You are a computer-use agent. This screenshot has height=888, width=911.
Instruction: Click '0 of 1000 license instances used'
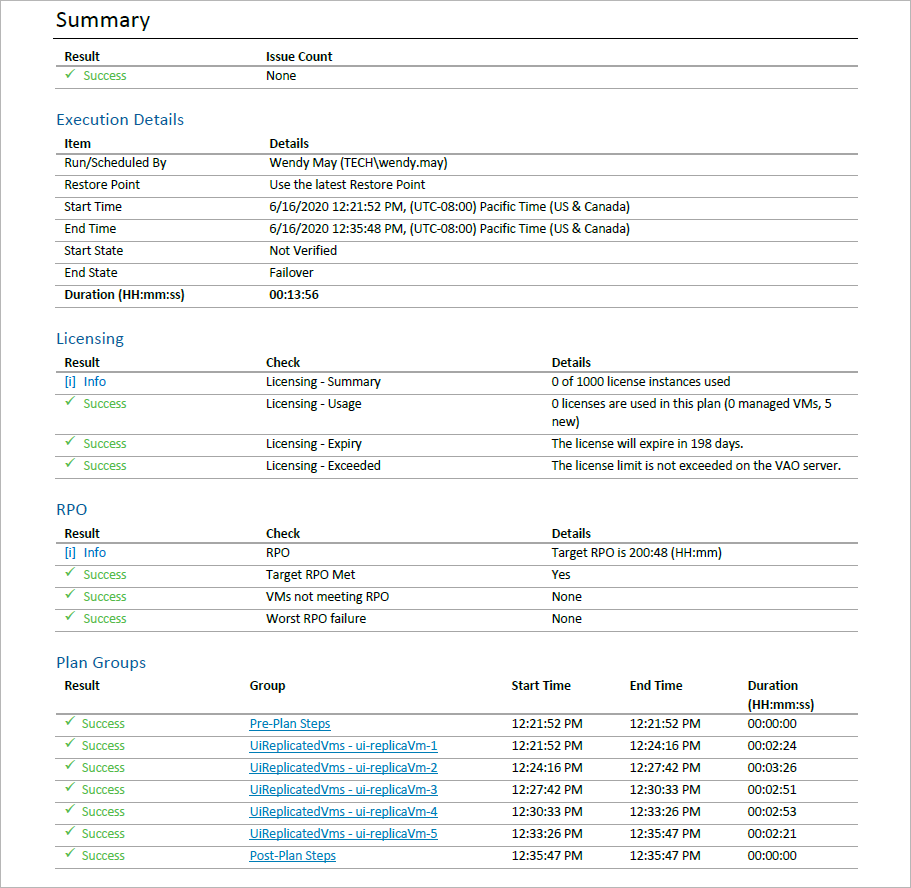click(641, 382)
